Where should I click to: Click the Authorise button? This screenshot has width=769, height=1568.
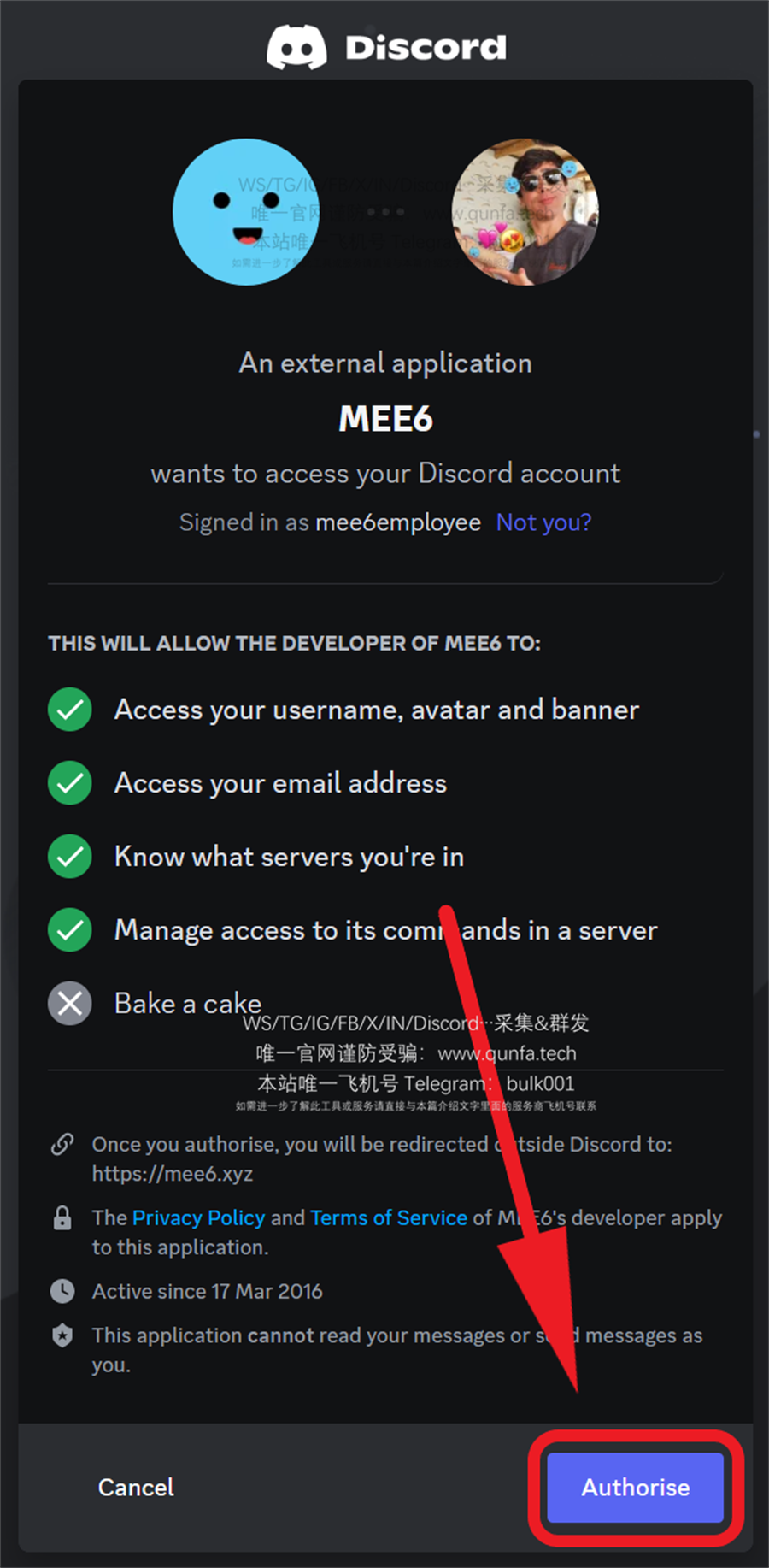tap(636, 1488)
